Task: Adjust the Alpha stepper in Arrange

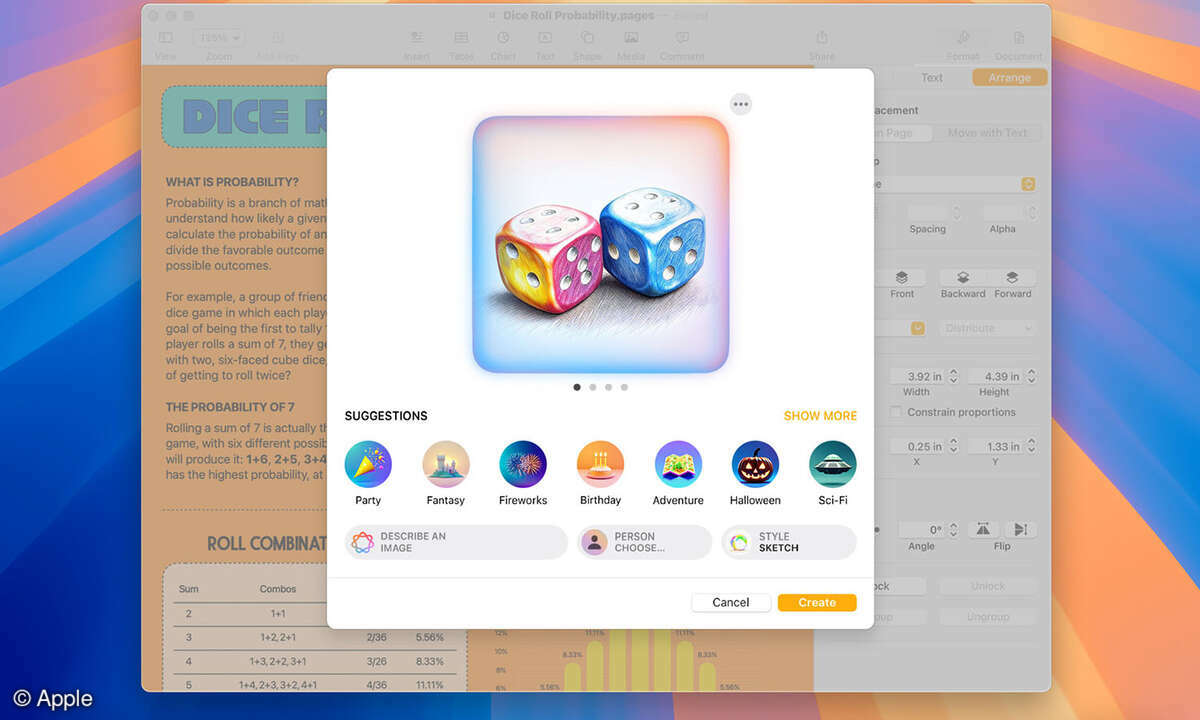Action: tap(1032, 213)
